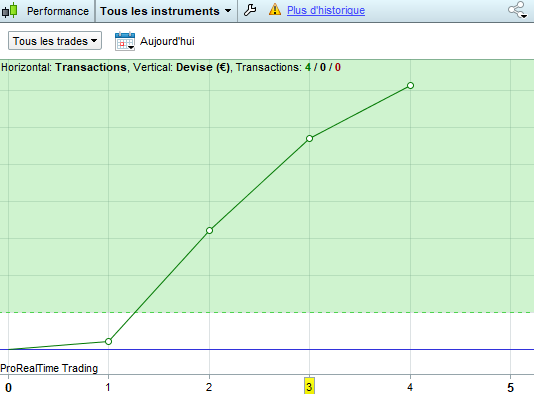Select the data point at transaction 1
The width and height of the screenshot is (534, 394).
[108, 341]
